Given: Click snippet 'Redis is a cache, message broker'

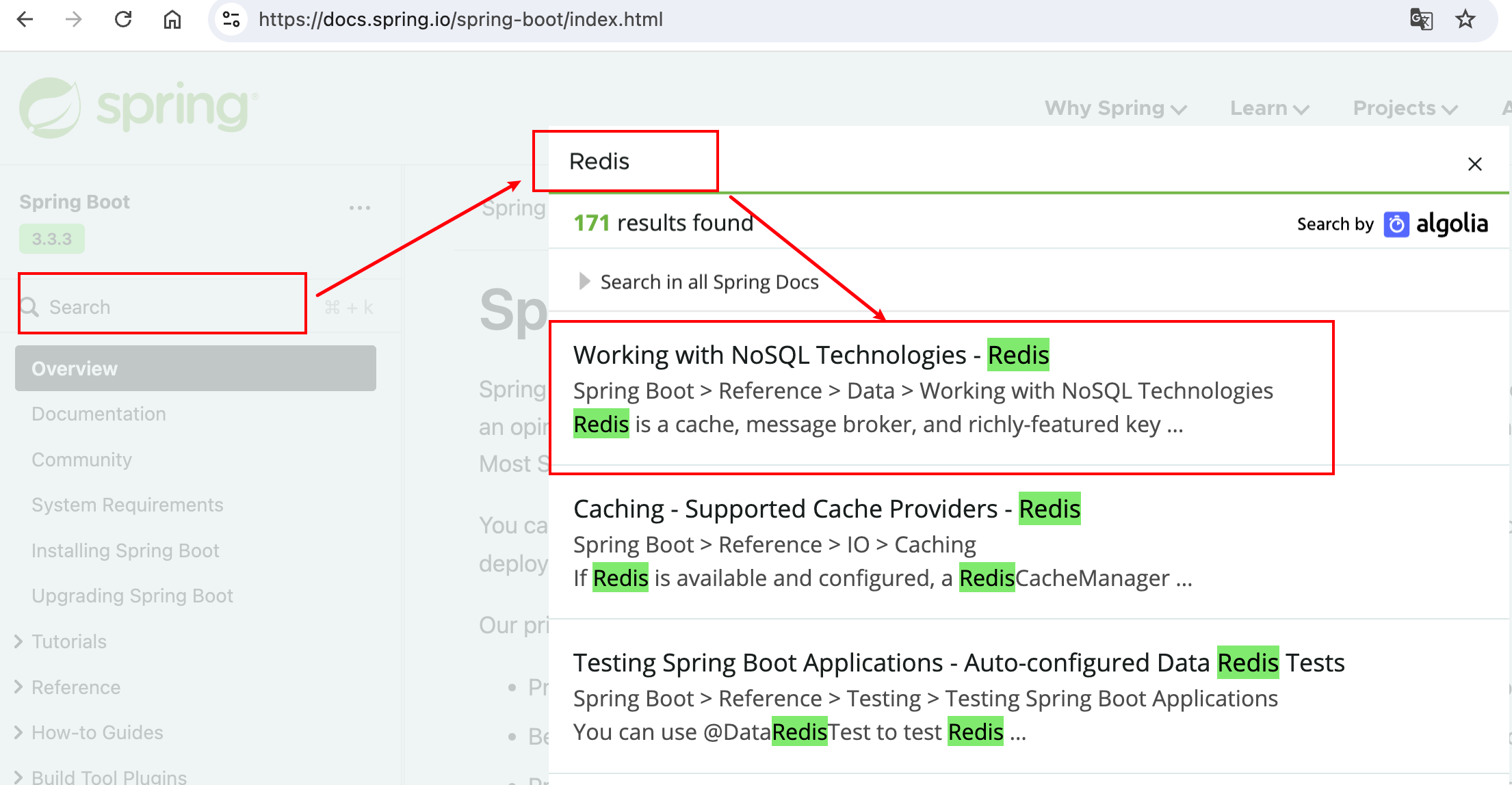Looking at the screenshot, I should click(878, 424).
